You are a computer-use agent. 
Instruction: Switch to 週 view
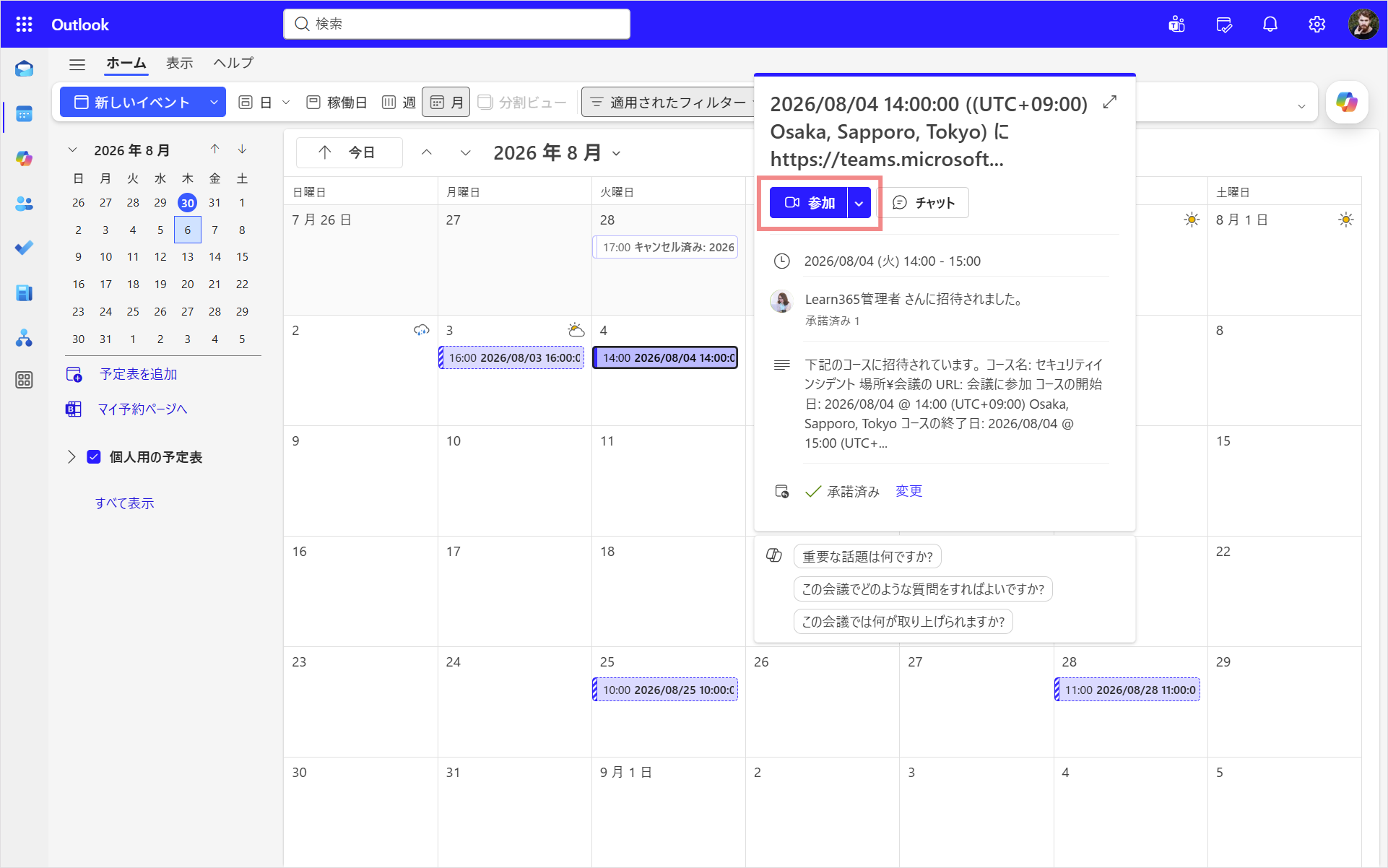pyautogui.click(x=399, y=103)
